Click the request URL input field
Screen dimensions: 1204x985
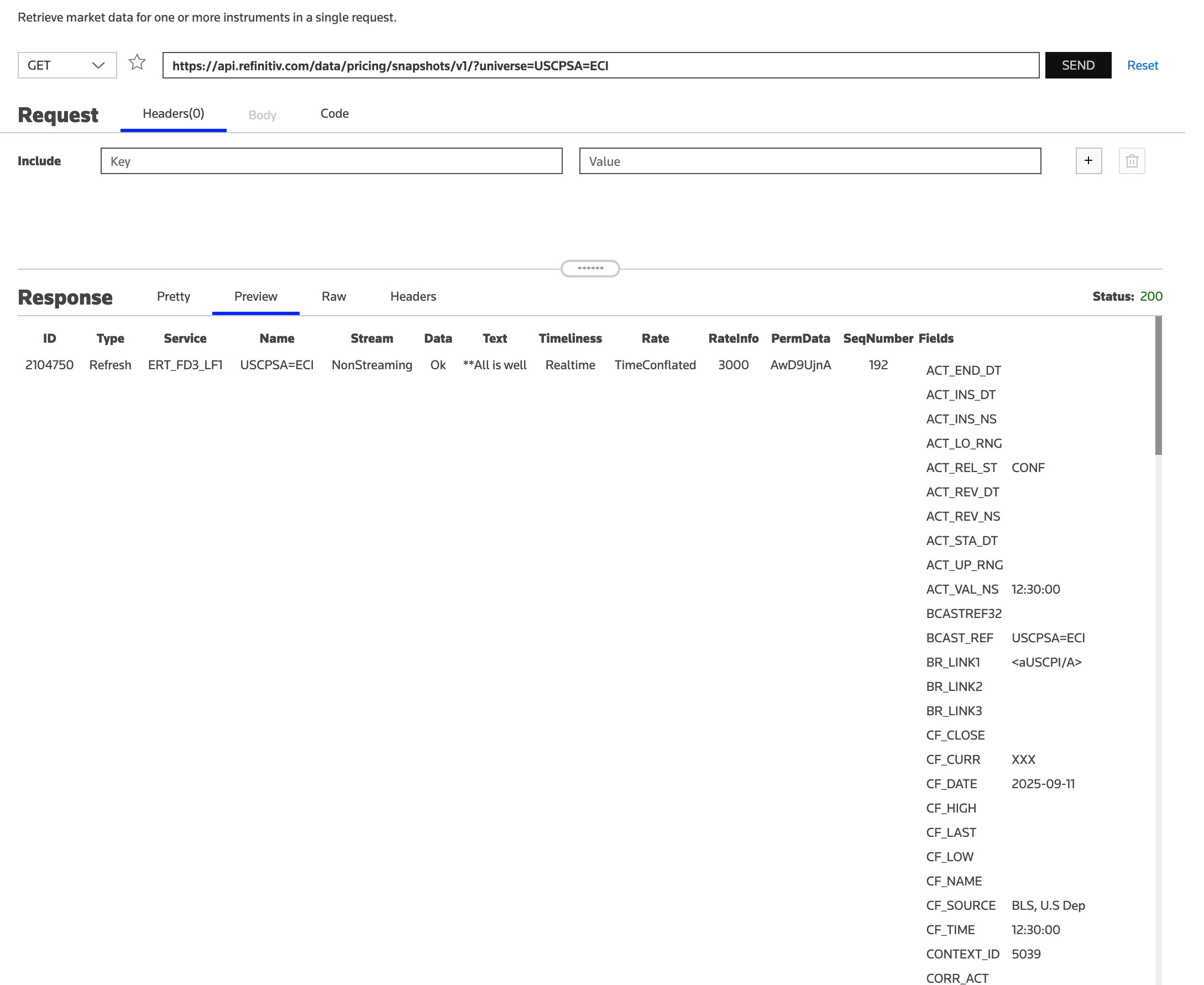click(x=600, y=65)
